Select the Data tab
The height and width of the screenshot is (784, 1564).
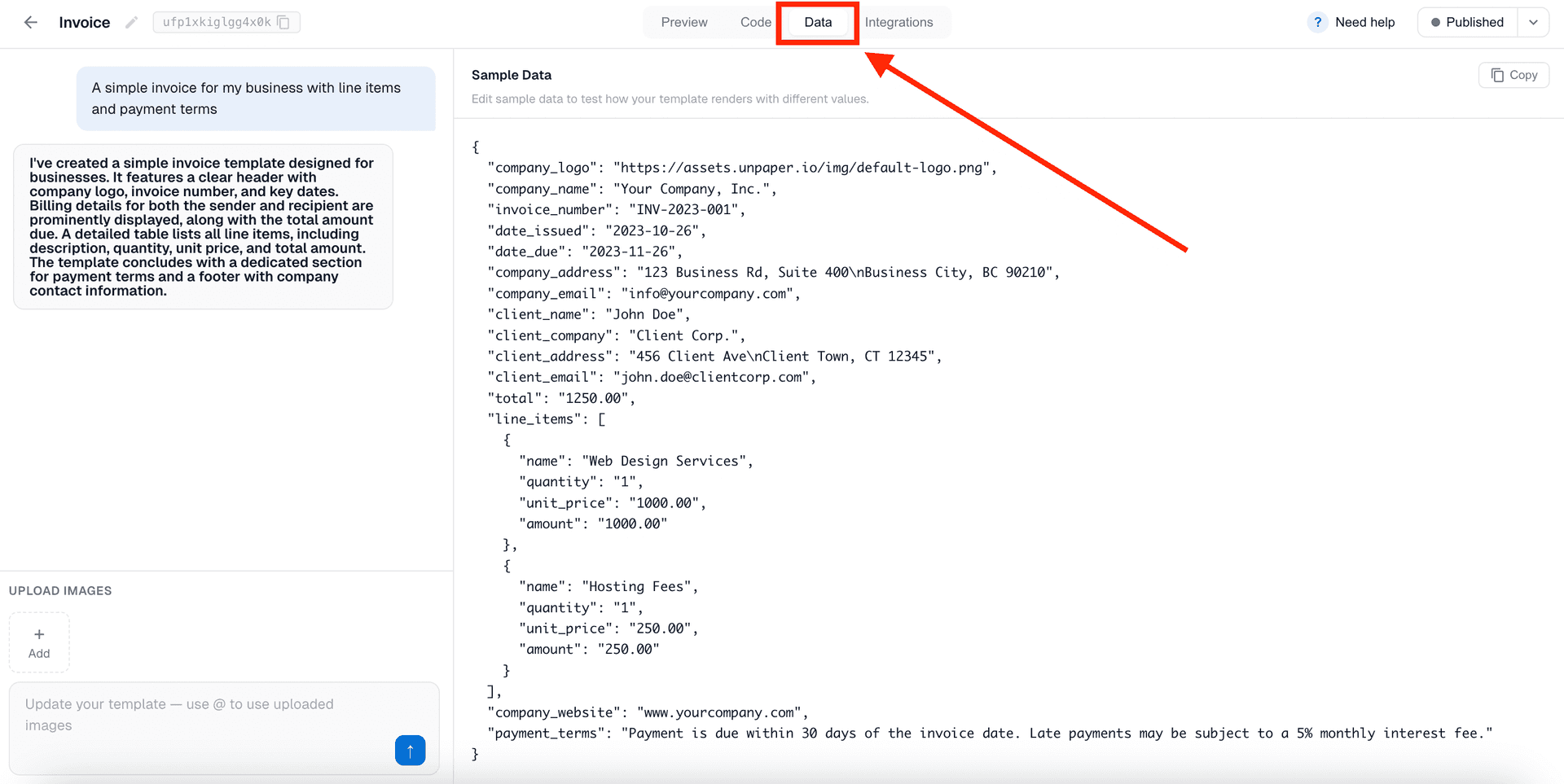point(817,22)
